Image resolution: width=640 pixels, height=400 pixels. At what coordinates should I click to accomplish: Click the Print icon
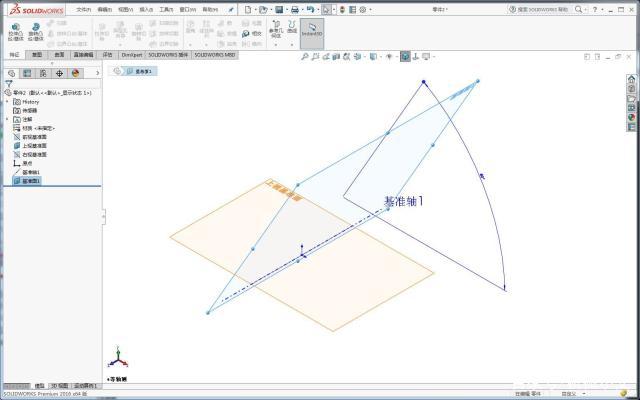[295, 9]
